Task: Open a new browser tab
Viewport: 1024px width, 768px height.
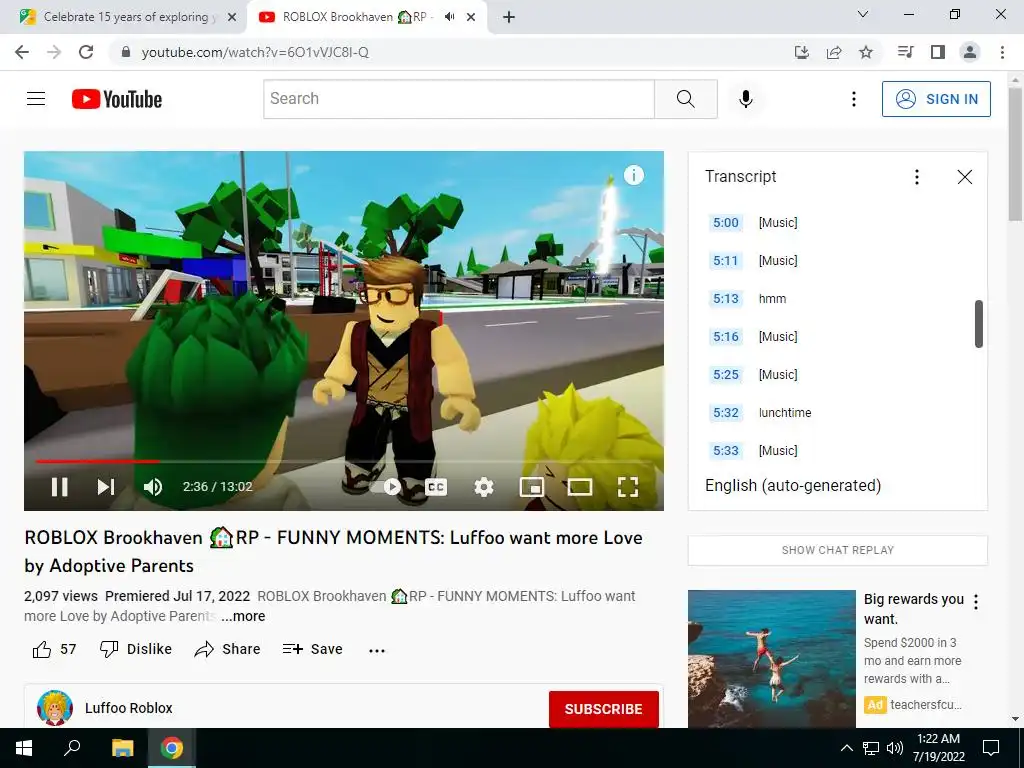Action: [x=509, y=18]
